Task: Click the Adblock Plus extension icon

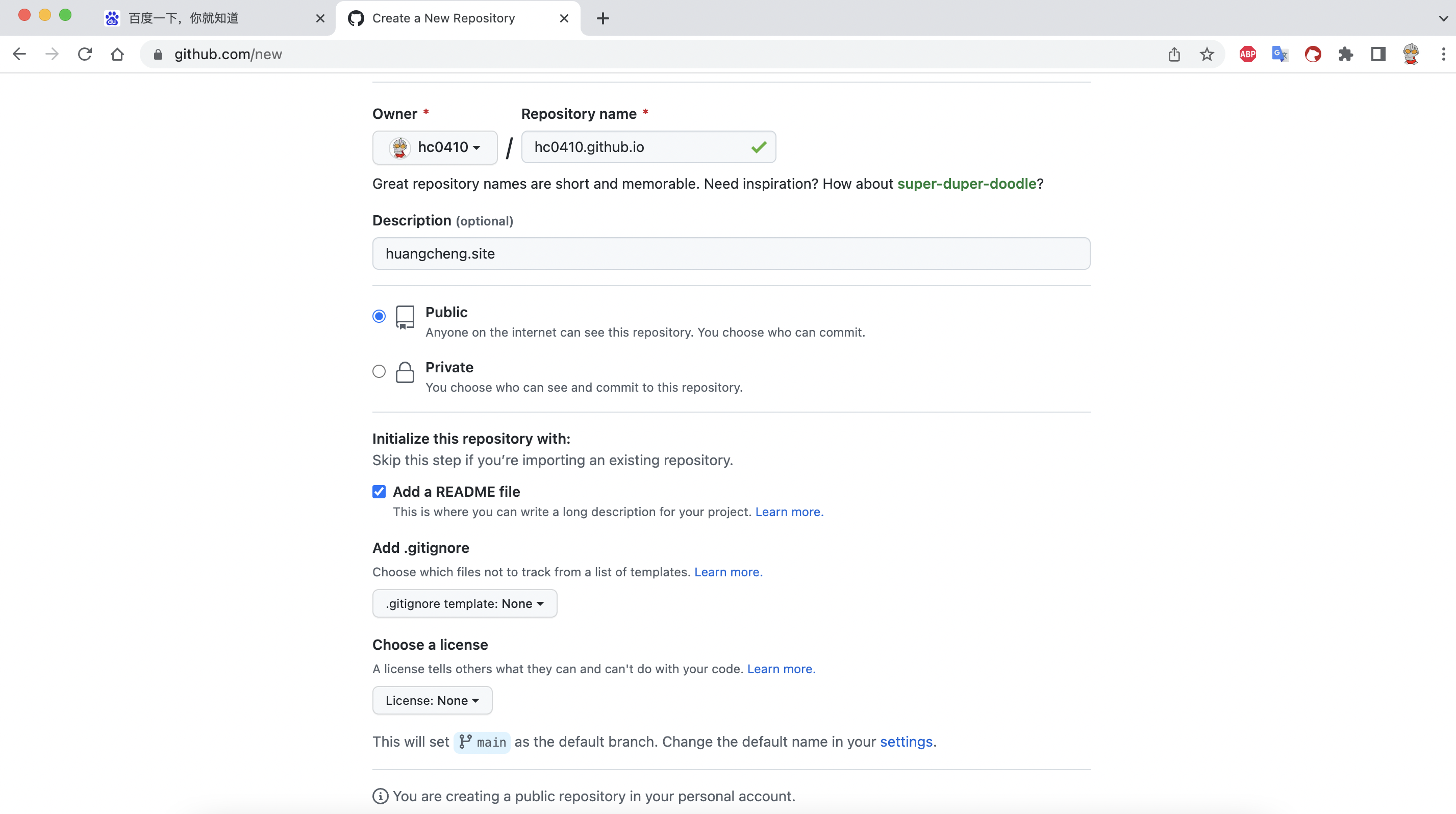Action: [1247, 54]
